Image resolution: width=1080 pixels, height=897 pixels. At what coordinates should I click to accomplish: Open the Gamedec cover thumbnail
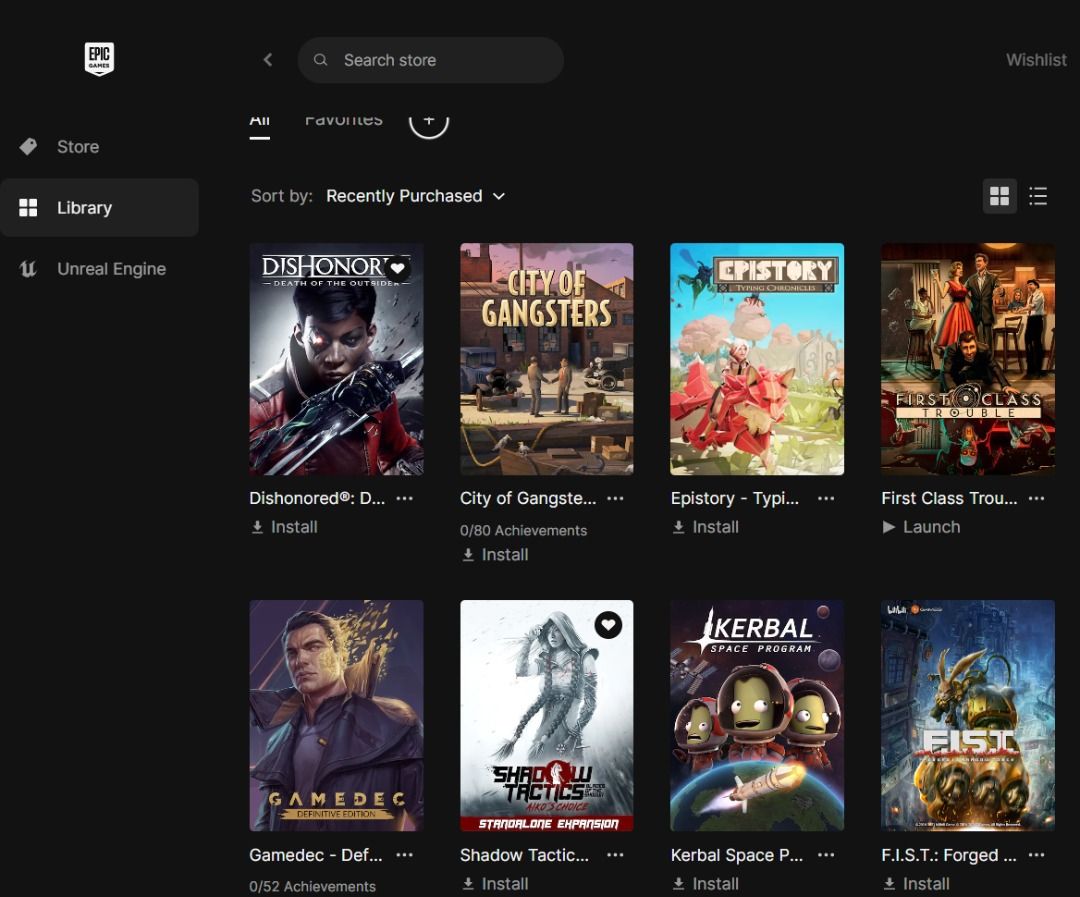click(336, 716)
